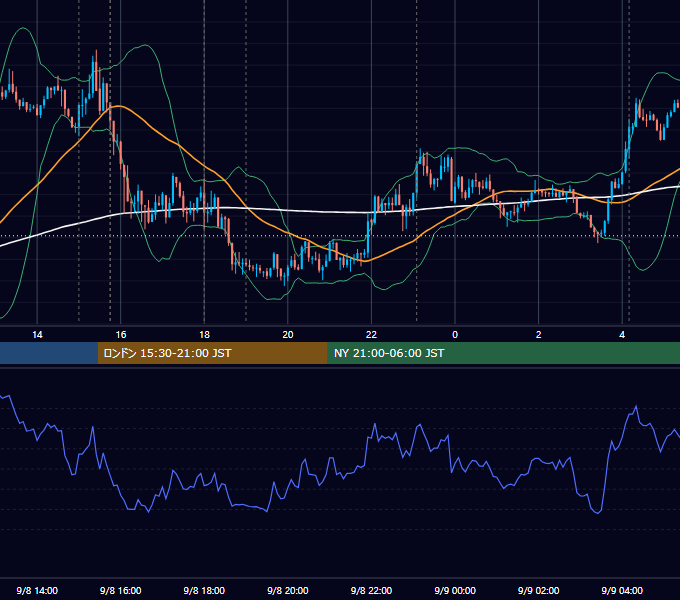Screen dimensions: 680x600
Task: Click the 18 hour label on the upper axis
Action: 204,335
